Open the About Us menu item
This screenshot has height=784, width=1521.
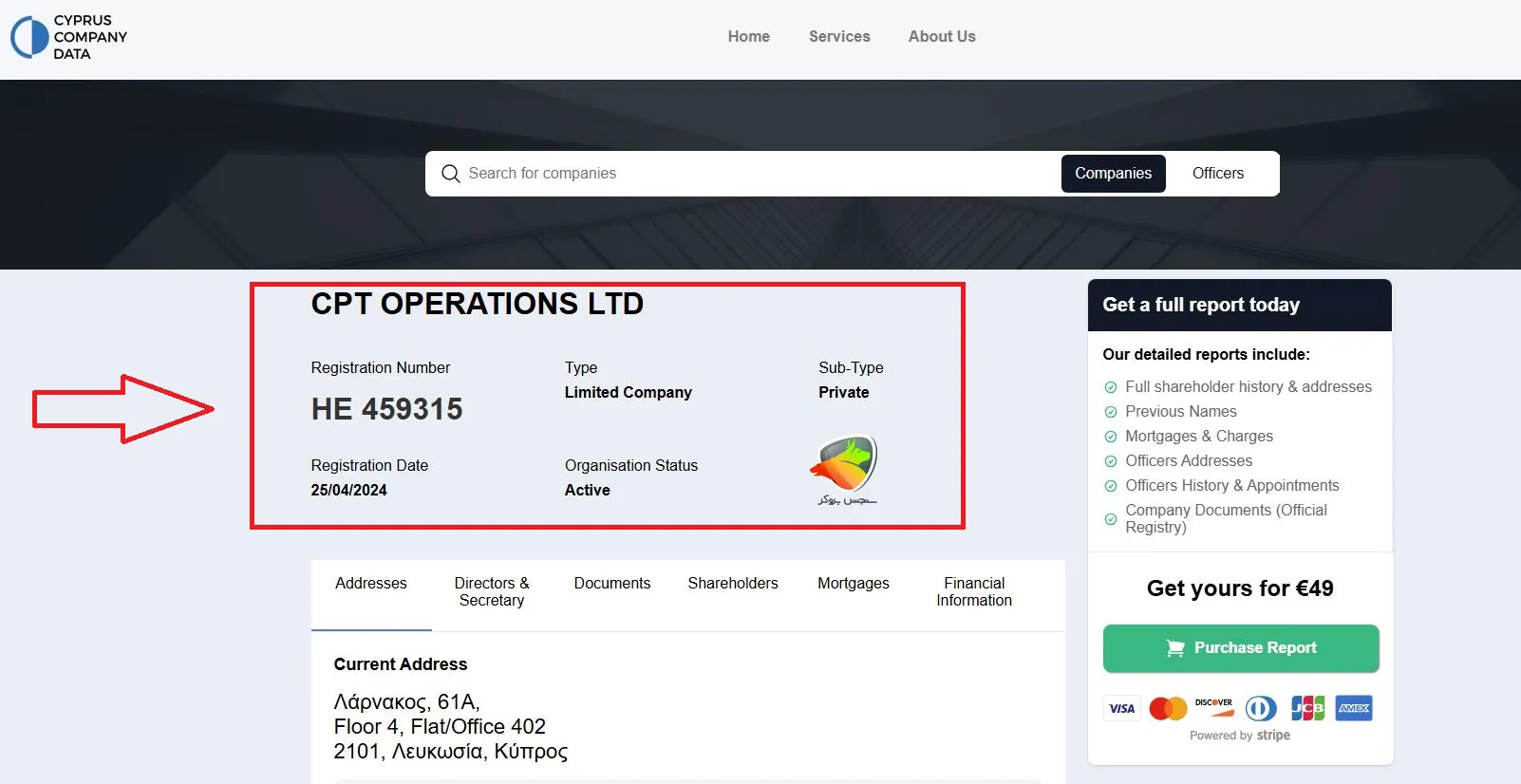point(942,36)
